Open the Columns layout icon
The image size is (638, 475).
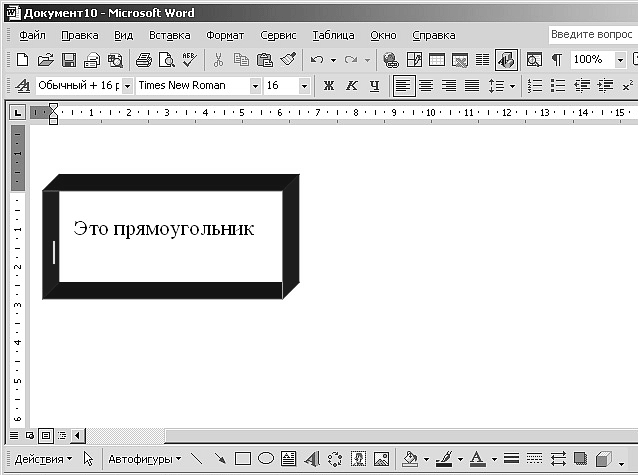tap(483, 60)
